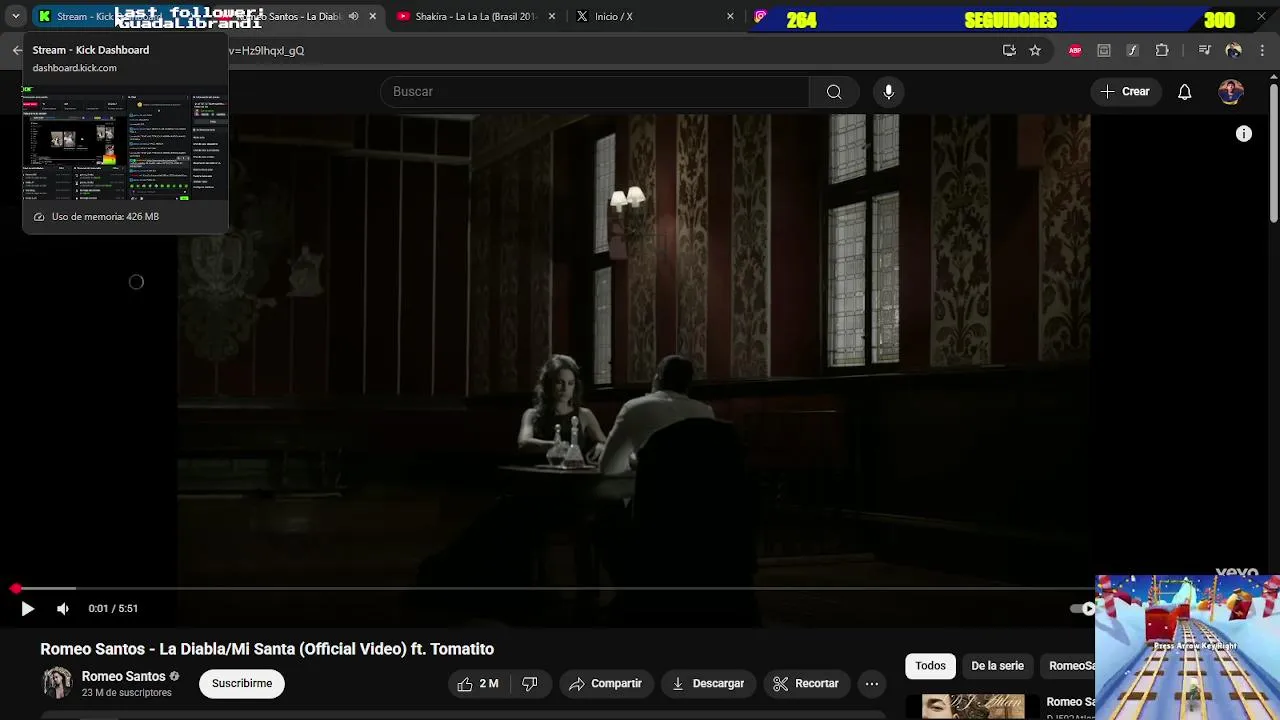The height and width of the screenshot is (720, 1280).
Task: Start voice search with microphone
Action: (x=888, y=92)
